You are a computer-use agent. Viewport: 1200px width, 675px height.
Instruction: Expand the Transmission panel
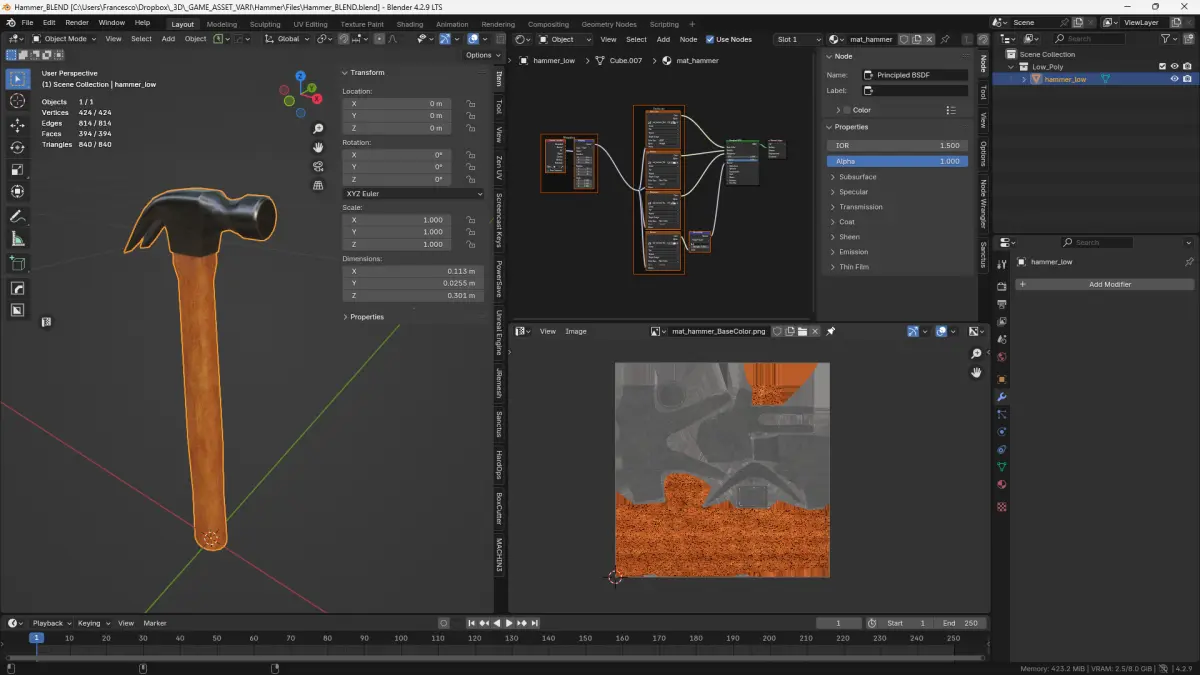click(x=860, y=207)
